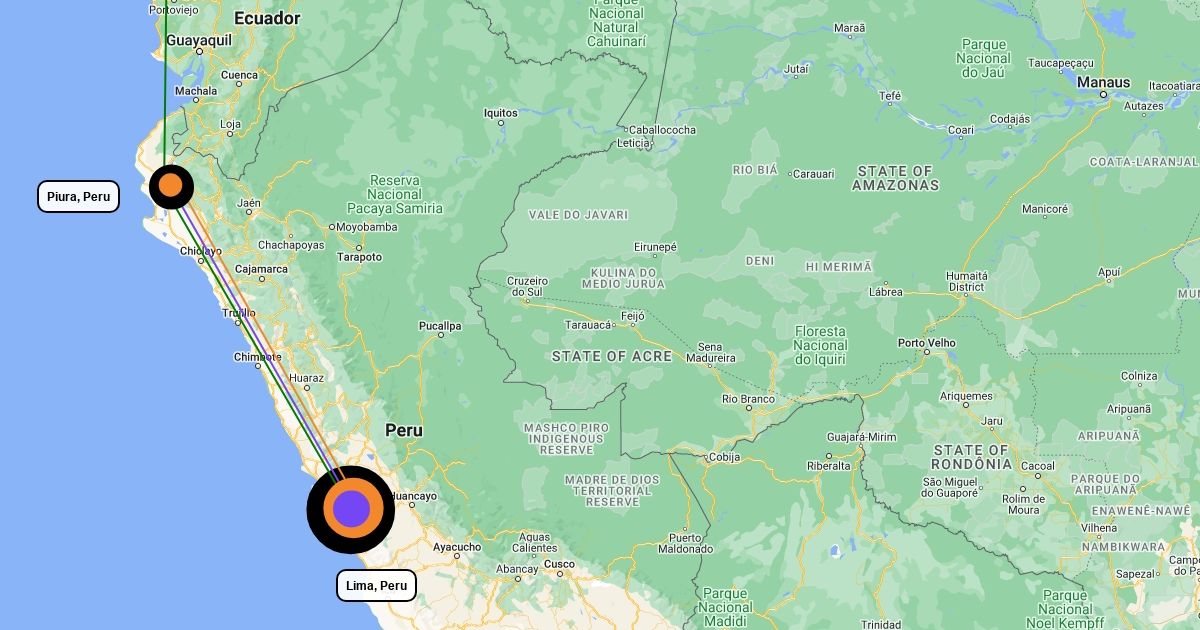This screenshot has height=630, width=1200.
Task: Click the Cajamarca city label
Action: pyautogui.click(x=261, y=269)
